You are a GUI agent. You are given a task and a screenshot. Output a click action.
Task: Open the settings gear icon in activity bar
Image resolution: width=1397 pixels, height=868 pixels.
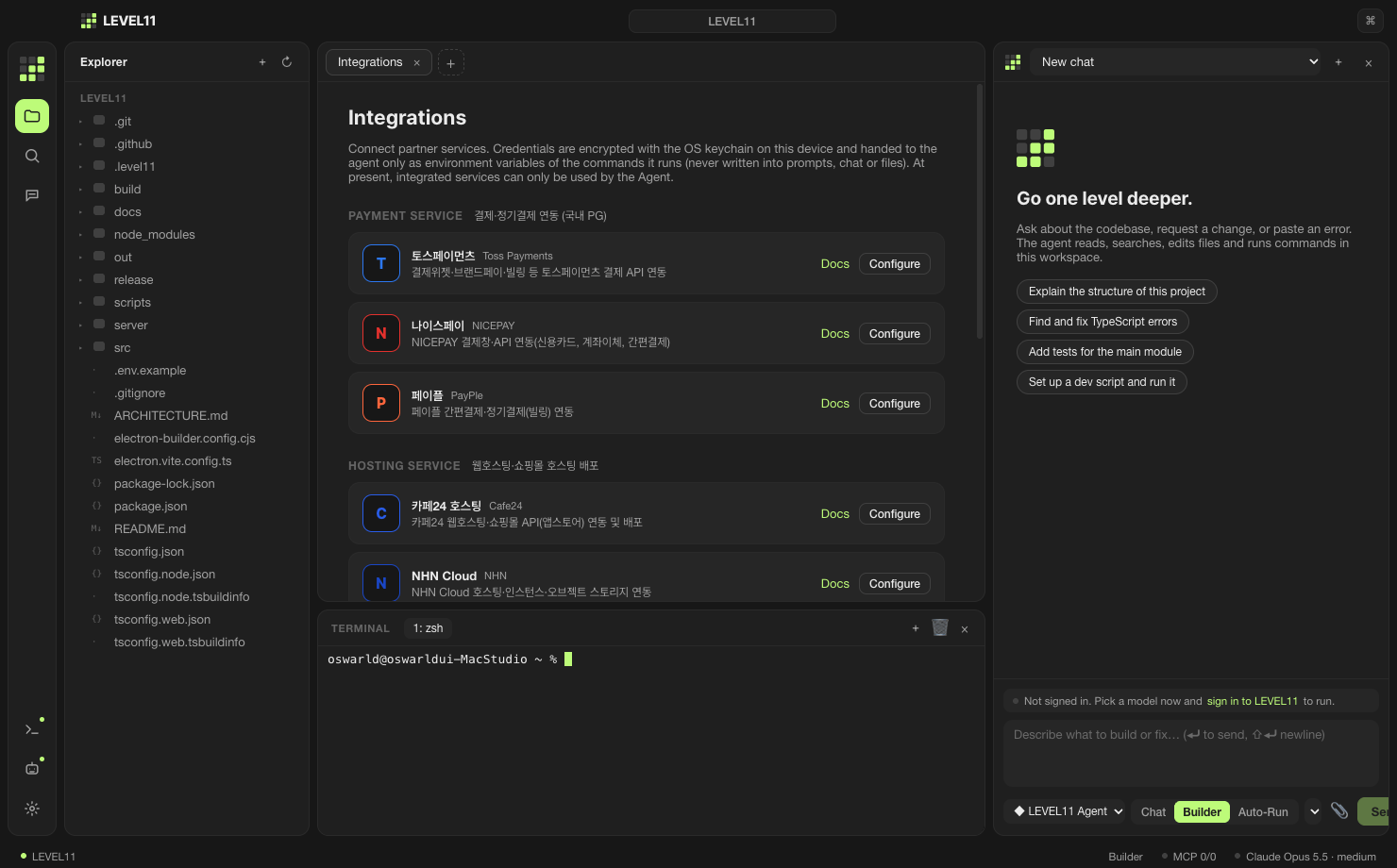[x=32, y=809]
